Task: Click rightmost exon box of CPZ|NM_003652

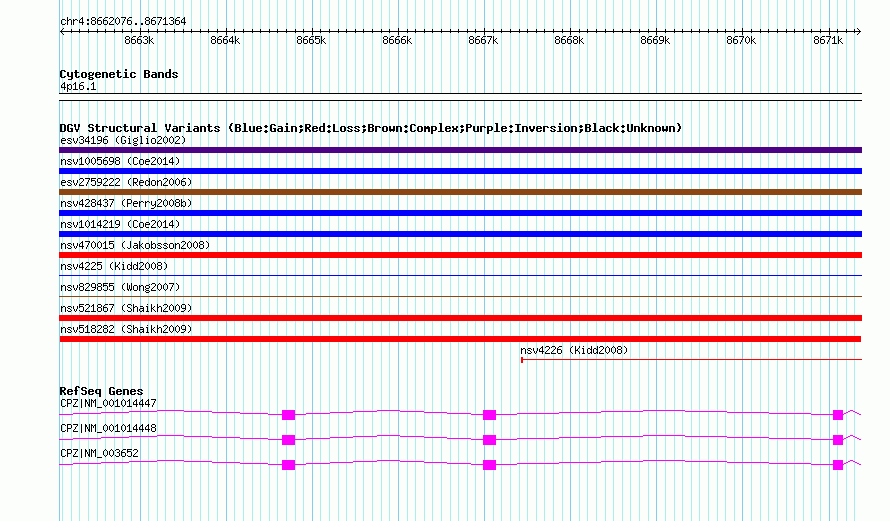Action: pos(838,465)
